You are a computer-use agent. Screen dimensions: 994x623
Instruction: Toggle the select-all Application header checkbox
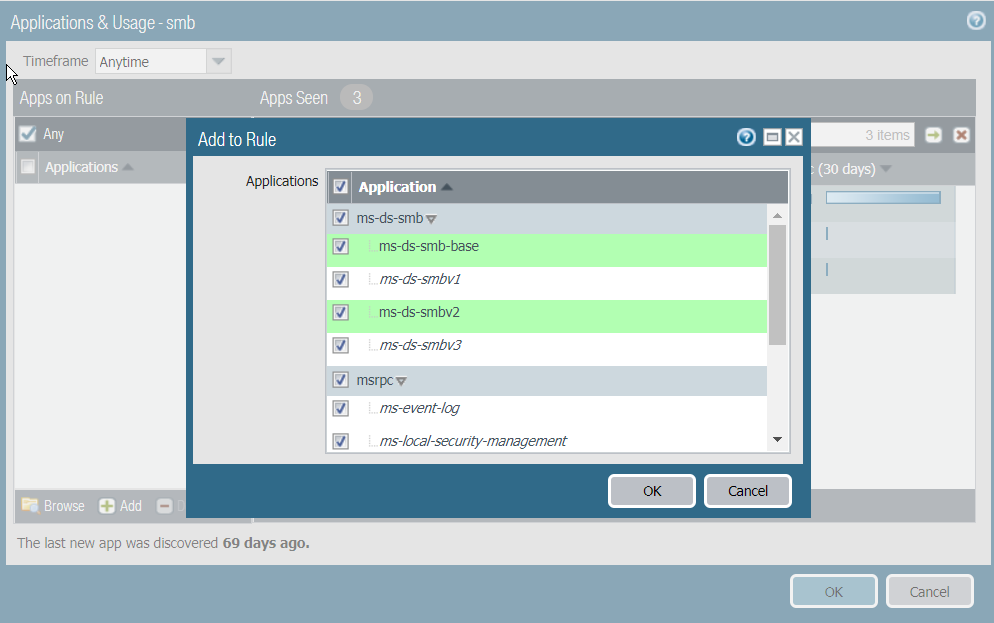click(340, 186)
